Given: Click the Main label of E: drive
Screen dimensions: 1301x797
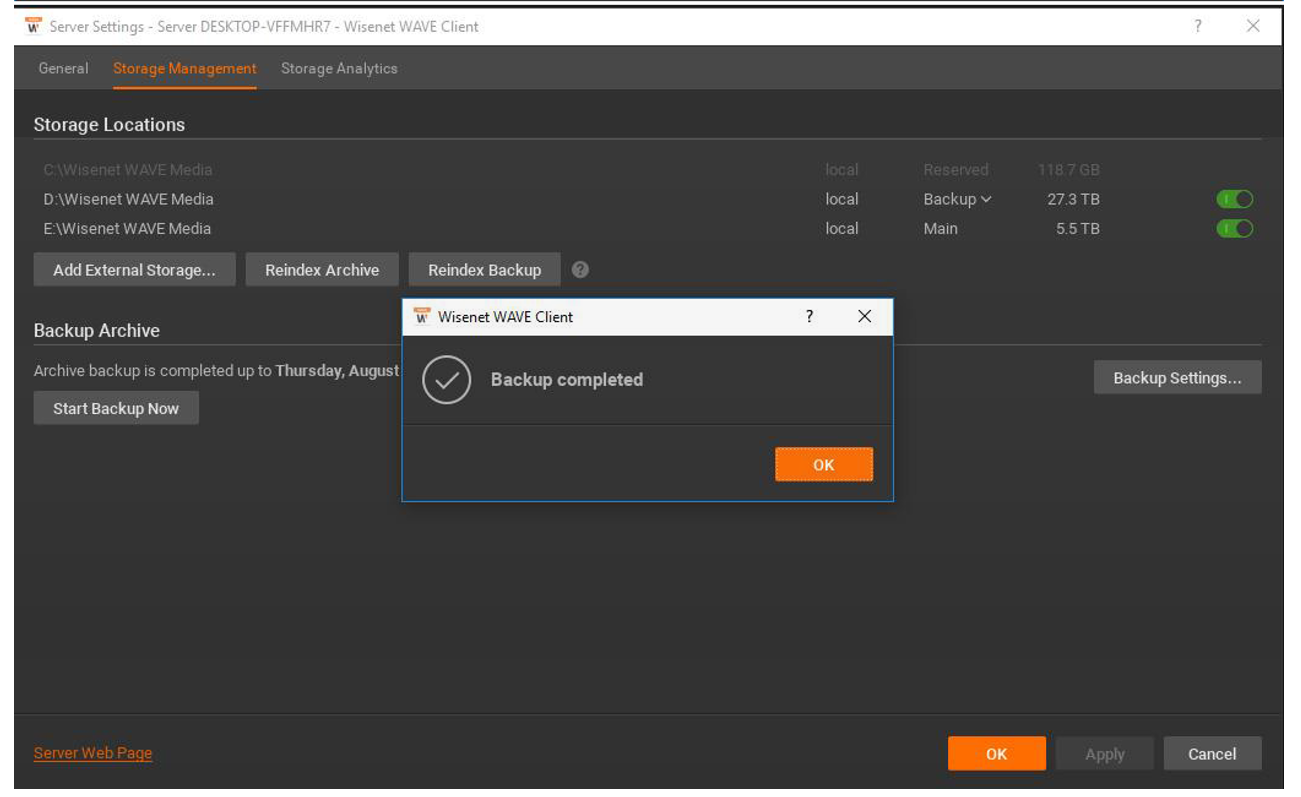Looking at the screenshot, I should [940, 228].
